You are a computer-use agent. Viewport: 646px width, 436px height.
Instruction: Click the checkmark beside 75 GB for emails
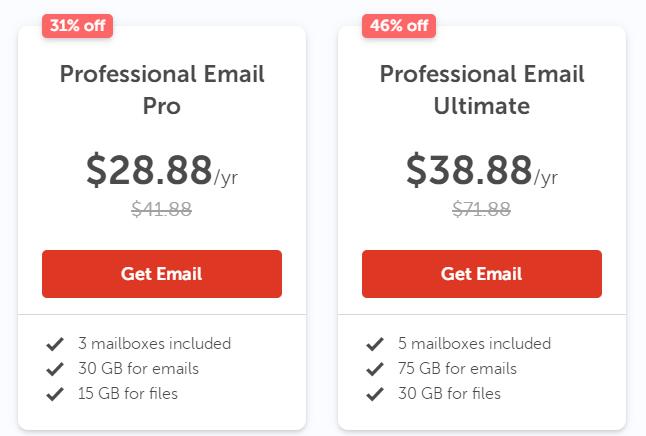pos(375,369)
